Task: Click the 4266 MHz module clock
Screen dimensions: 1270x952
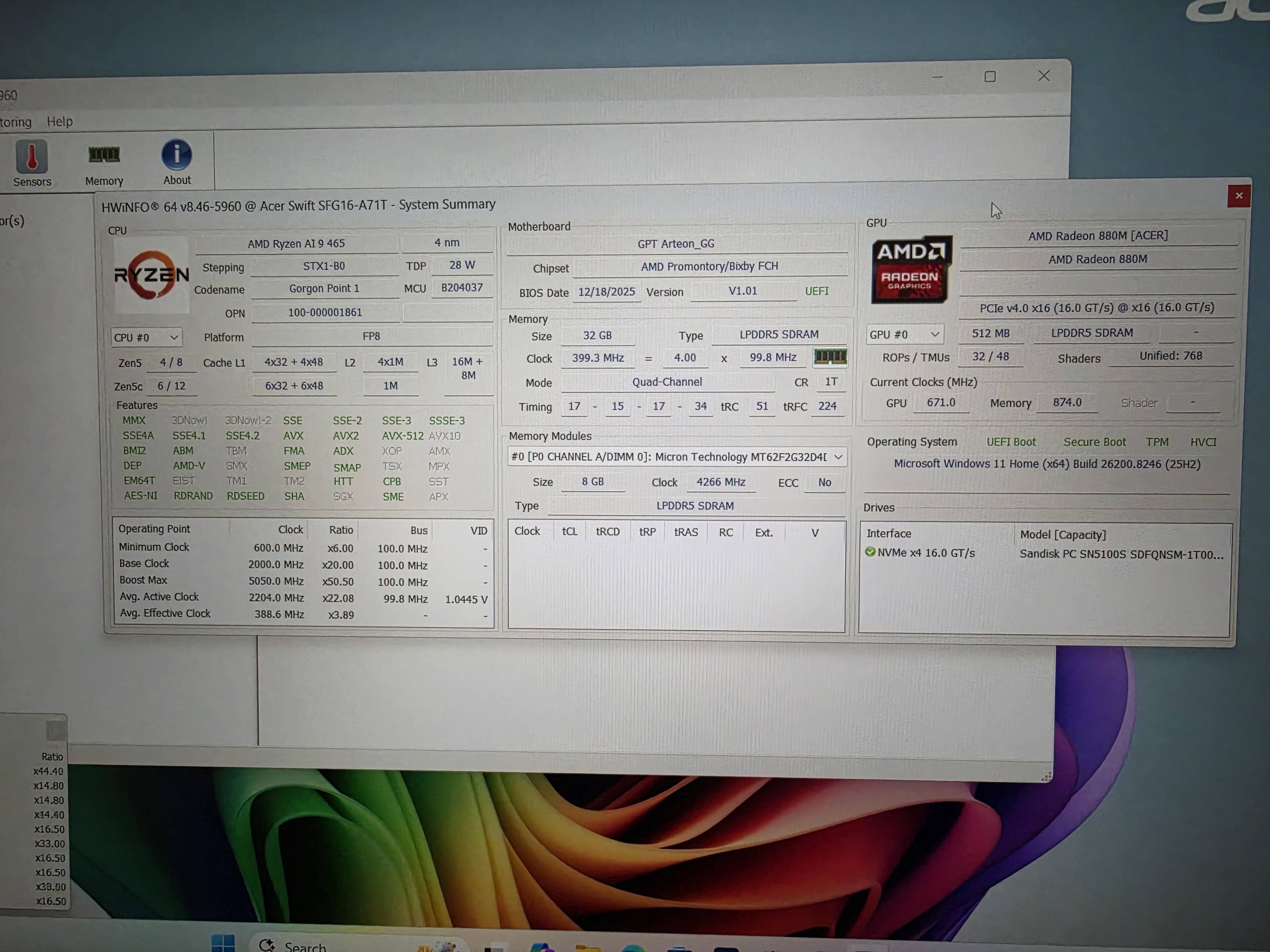Action: (721, 482)
